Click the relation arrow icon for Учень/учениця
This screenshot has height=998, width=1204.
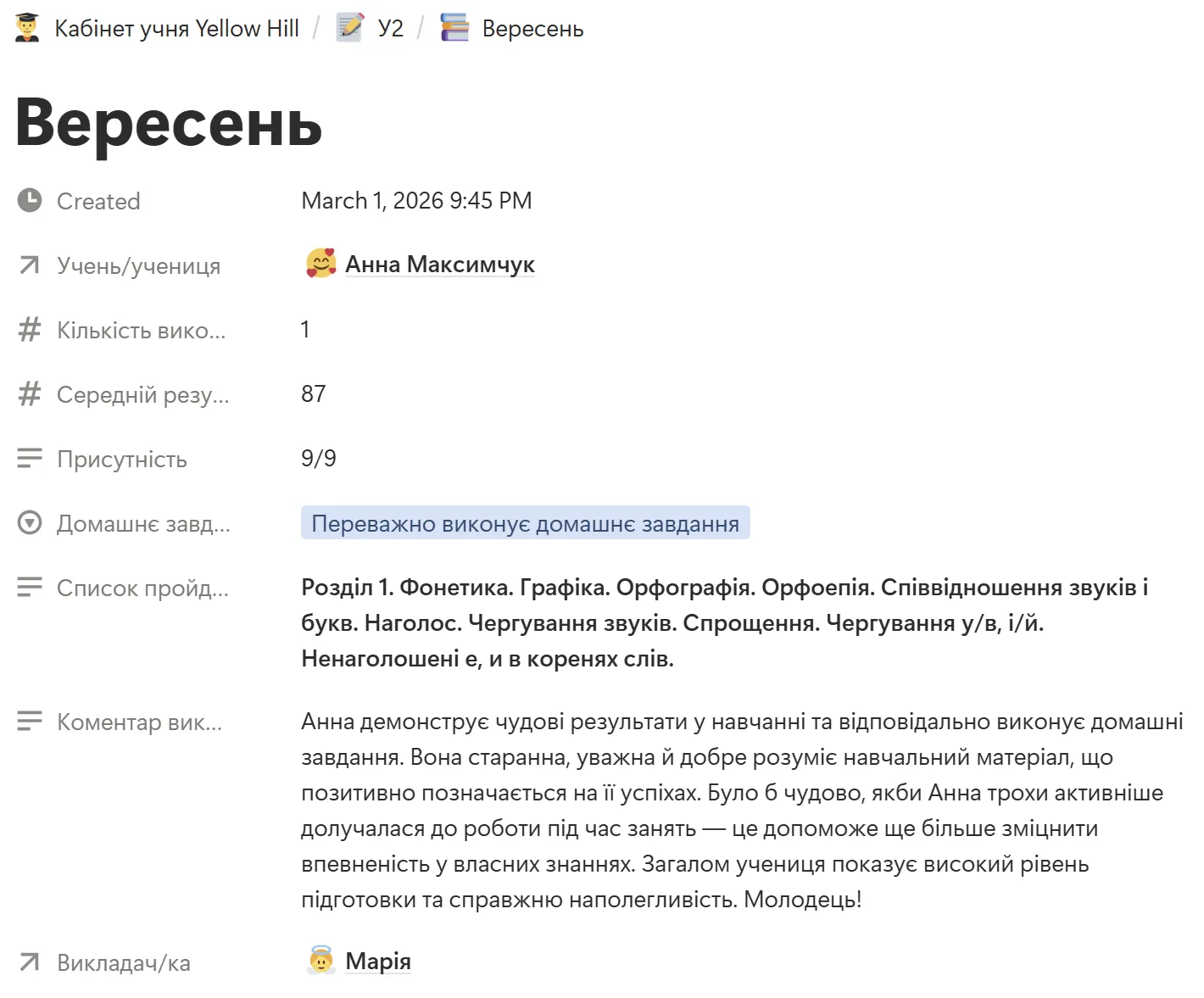(x=30, y=265)
